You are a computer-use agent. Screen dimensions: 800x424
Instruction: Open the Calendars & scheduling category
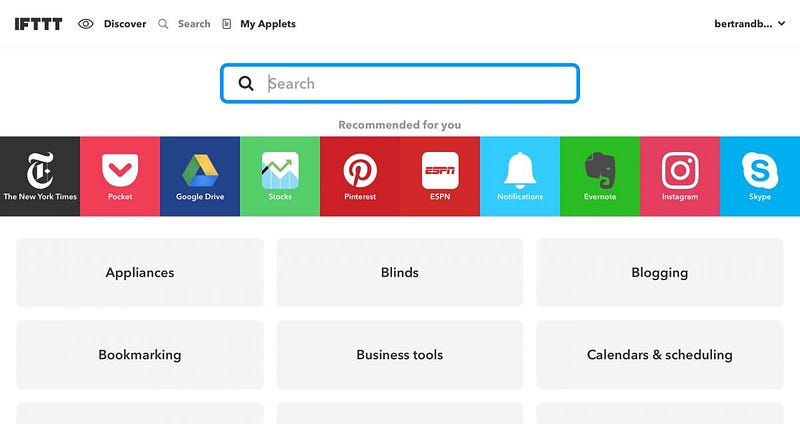pyautogui.click(x=660, y=355)
